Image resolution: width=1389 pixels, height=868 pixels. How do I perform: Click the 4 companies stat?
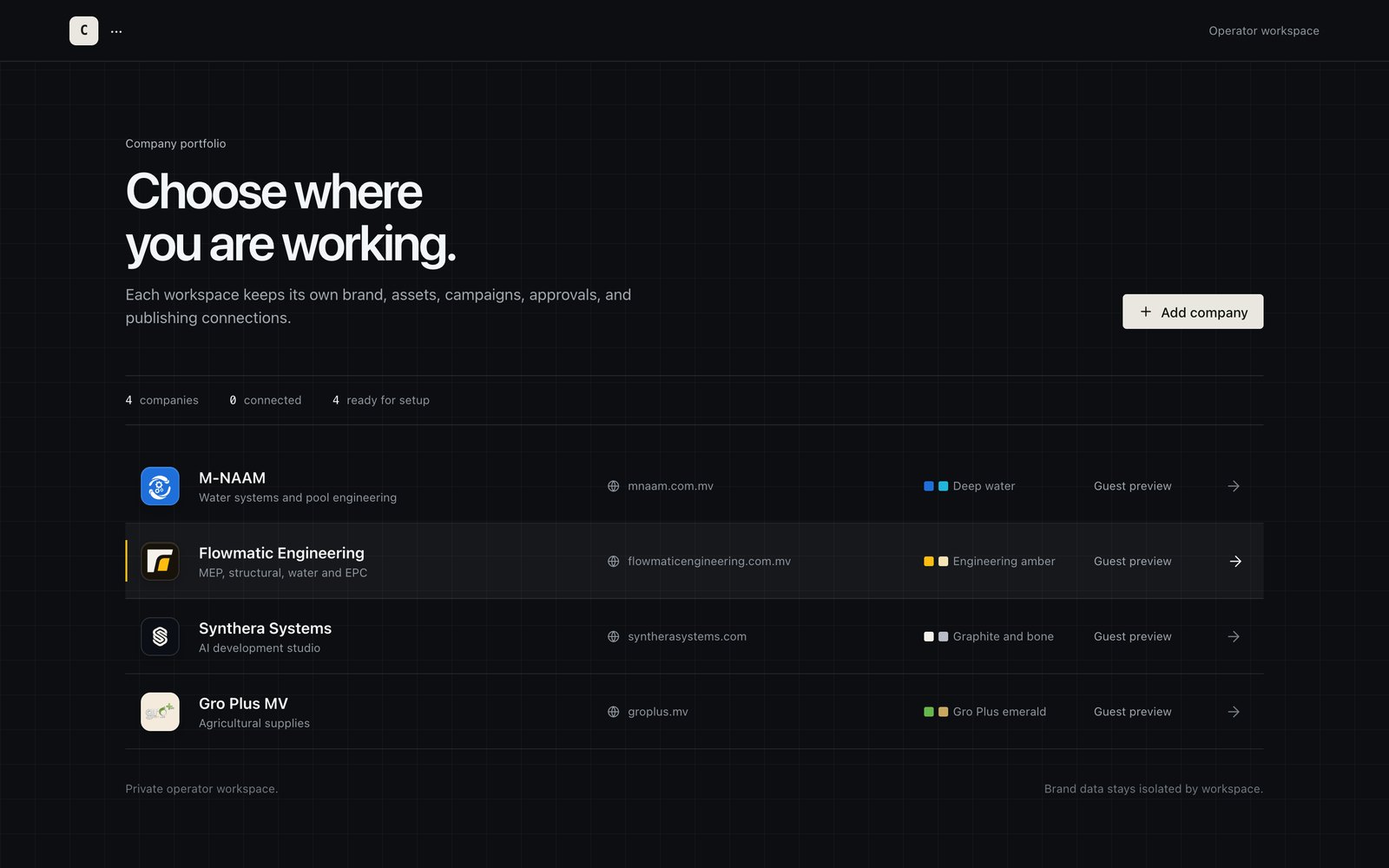pyautogui.click(x=162, y=400)
